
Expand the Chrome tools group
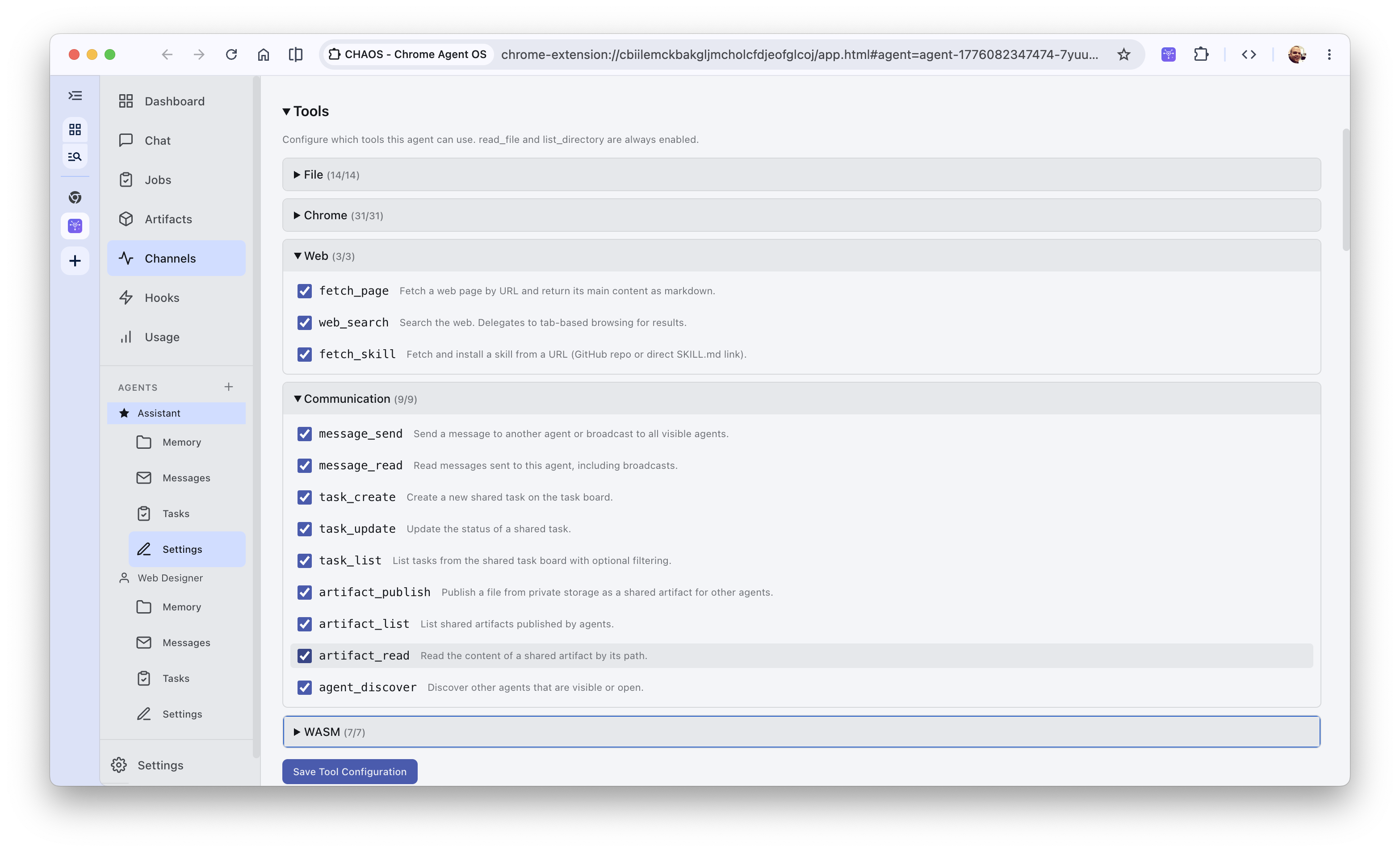[x=801, y=215]
